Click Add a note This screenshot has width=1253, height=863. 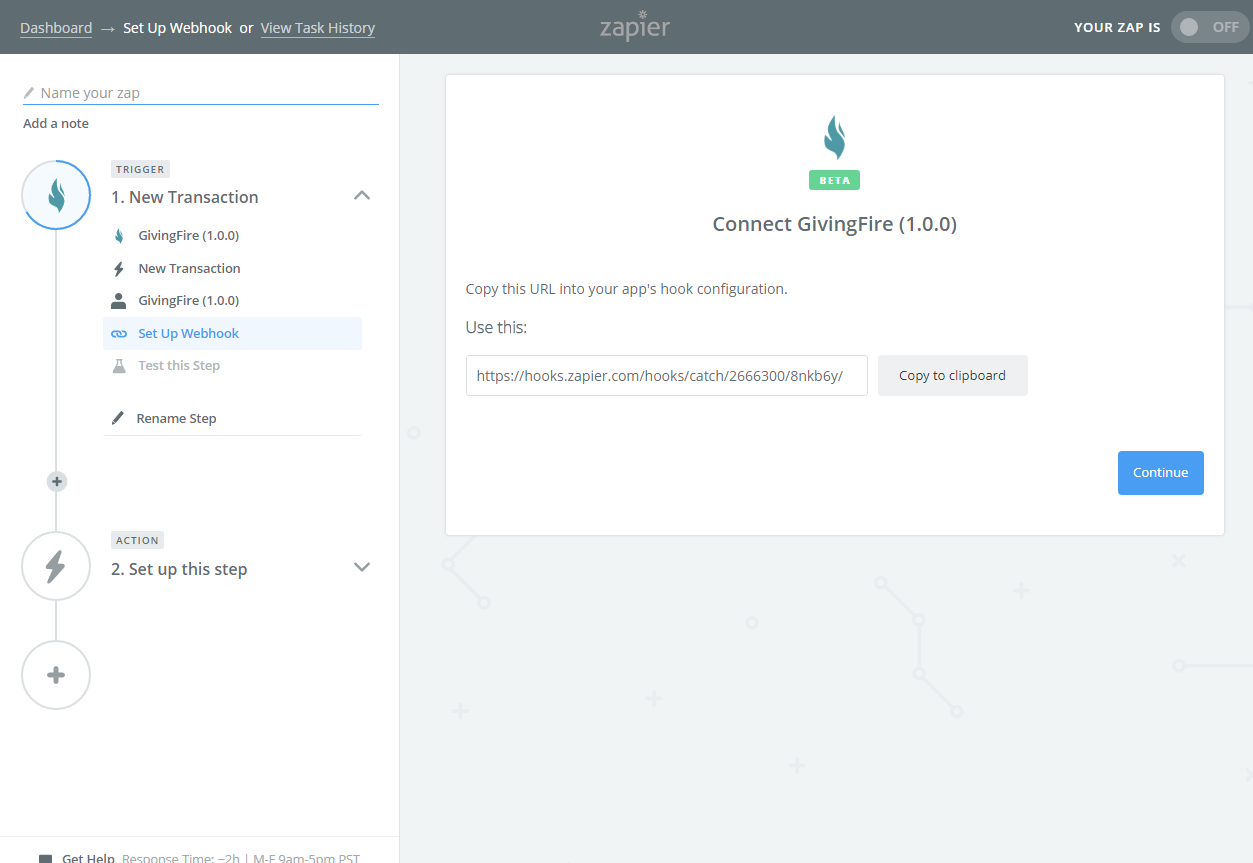56,123
